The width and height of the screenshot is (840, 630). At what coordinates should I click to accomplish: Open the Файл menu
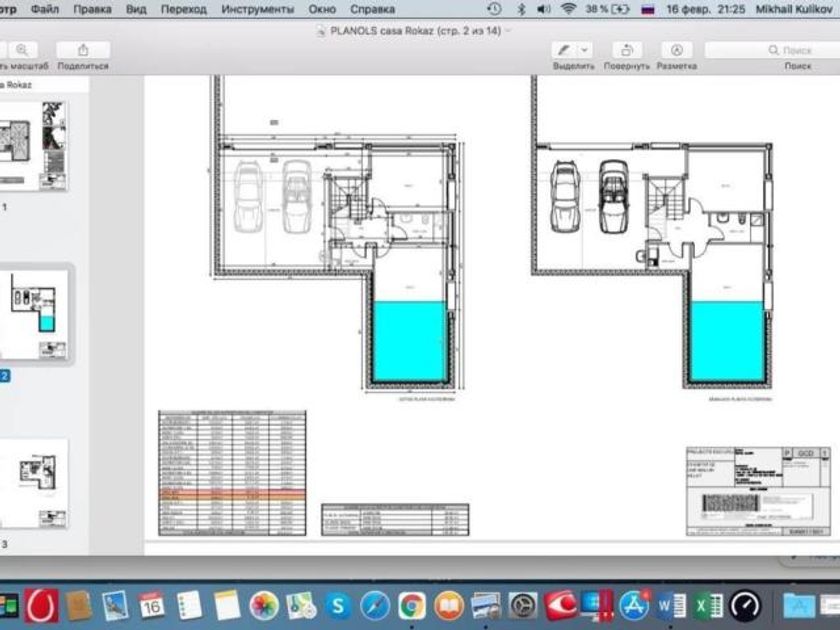44,9
